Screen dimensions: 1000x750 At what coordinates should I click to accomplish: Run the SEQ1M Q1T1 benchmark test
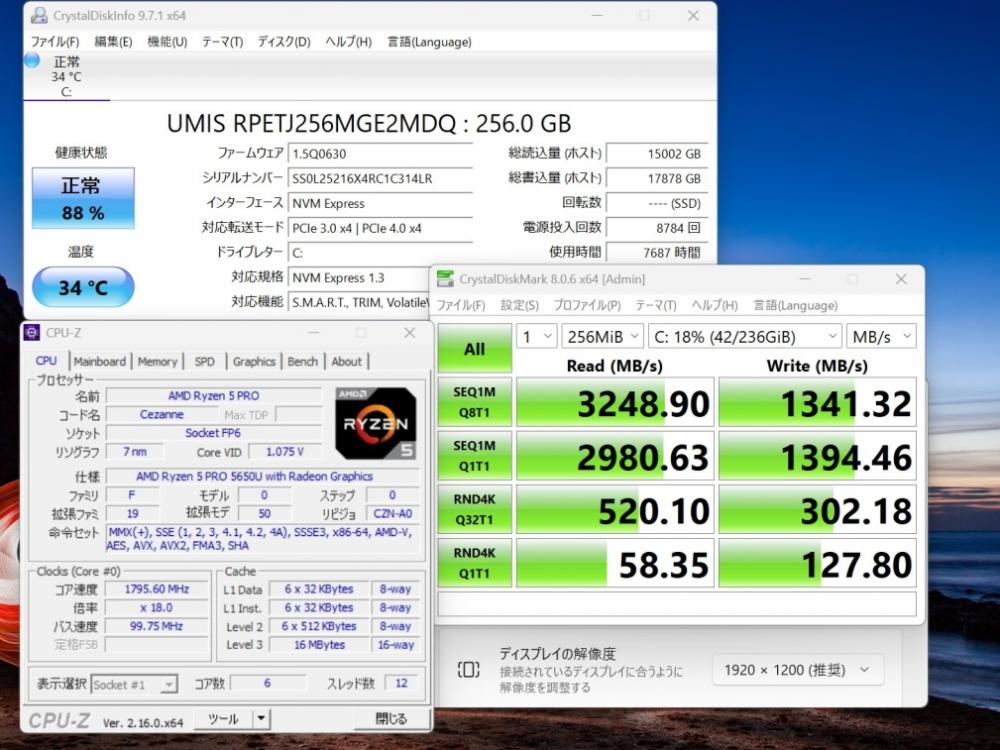tap(474, 456)
